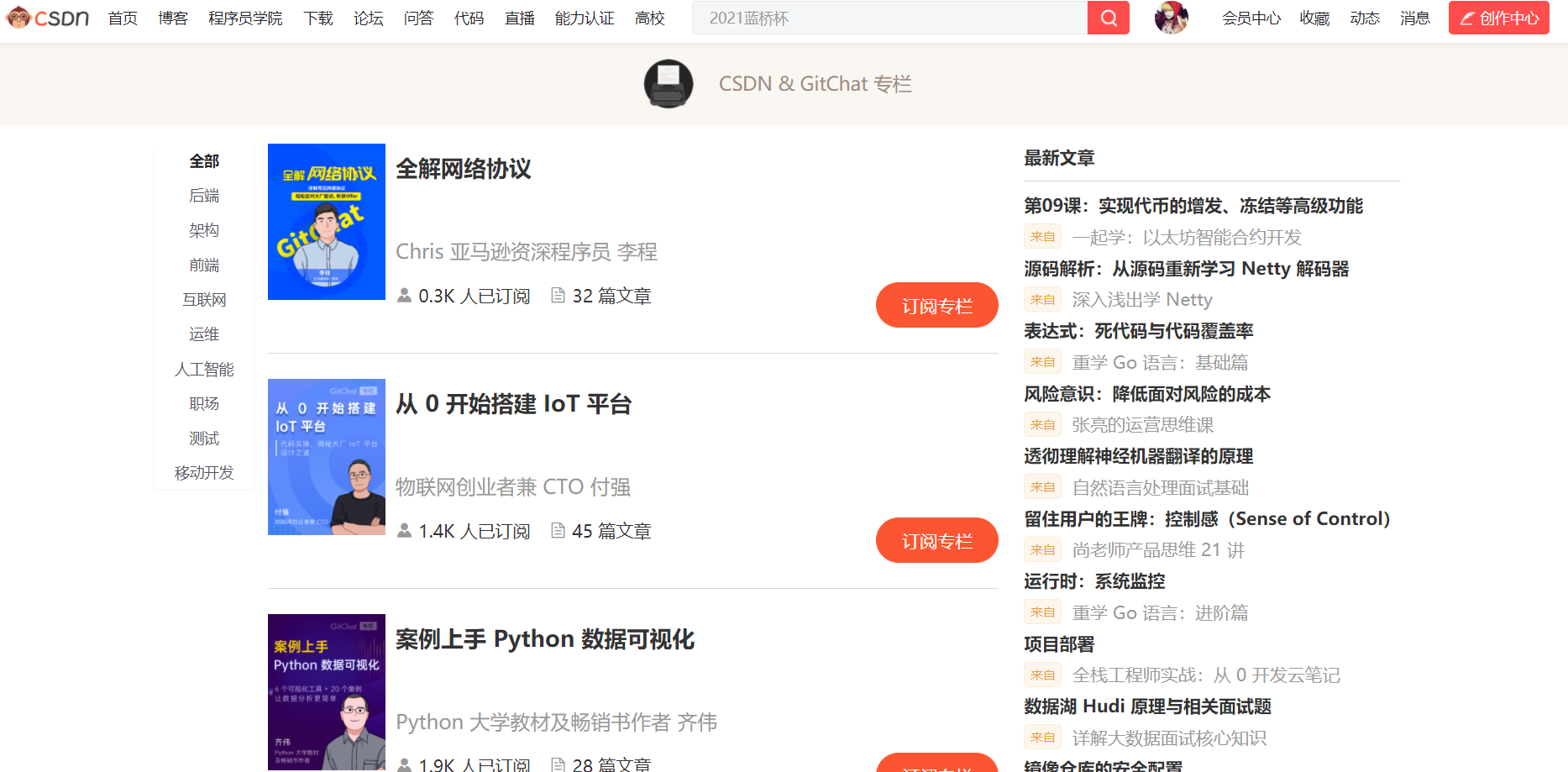Open article 源码解析：从源码重新学习 Netty 解码器
The image size is (1568, 772).
click(x=1187, y=269)
